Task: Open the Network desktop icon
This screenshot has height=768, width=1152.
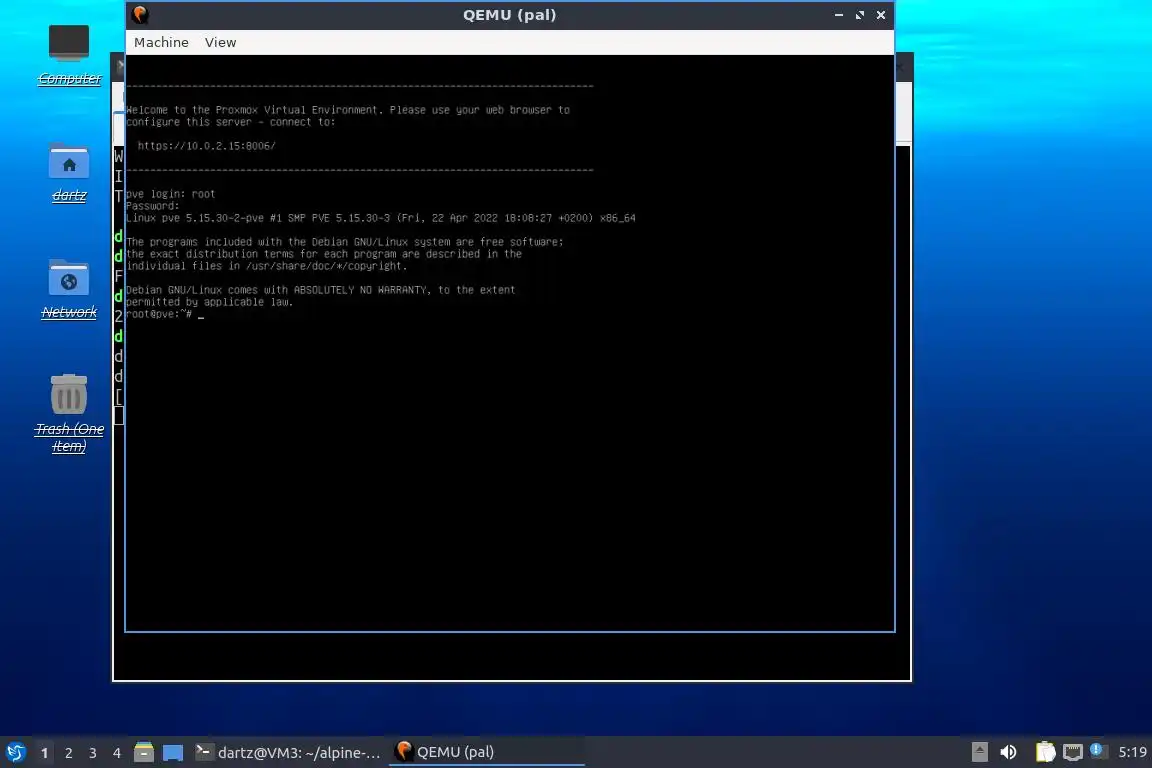Action: click(69, 290)
